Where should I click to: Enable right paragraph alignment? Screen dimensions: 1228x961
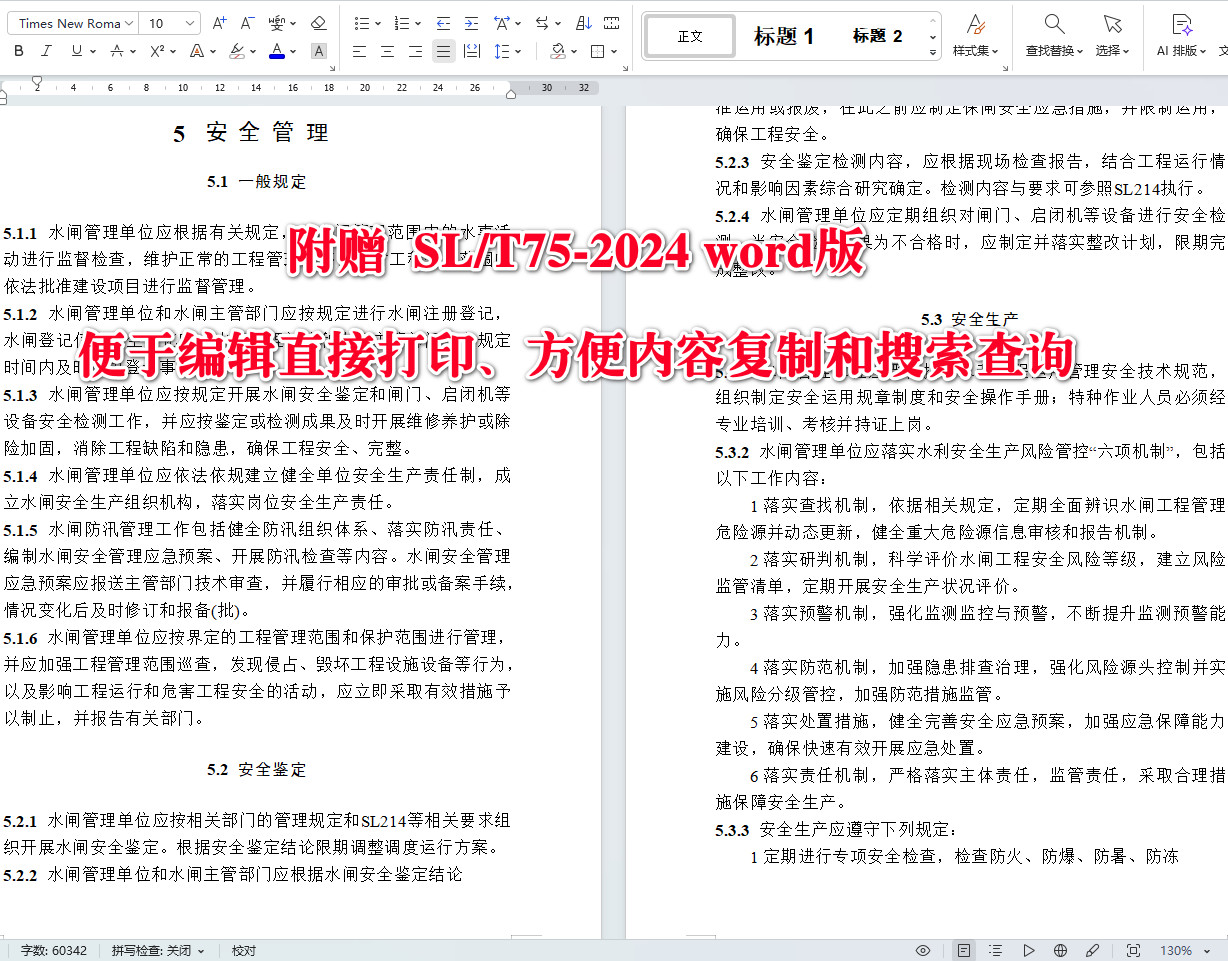click(414, 51)
